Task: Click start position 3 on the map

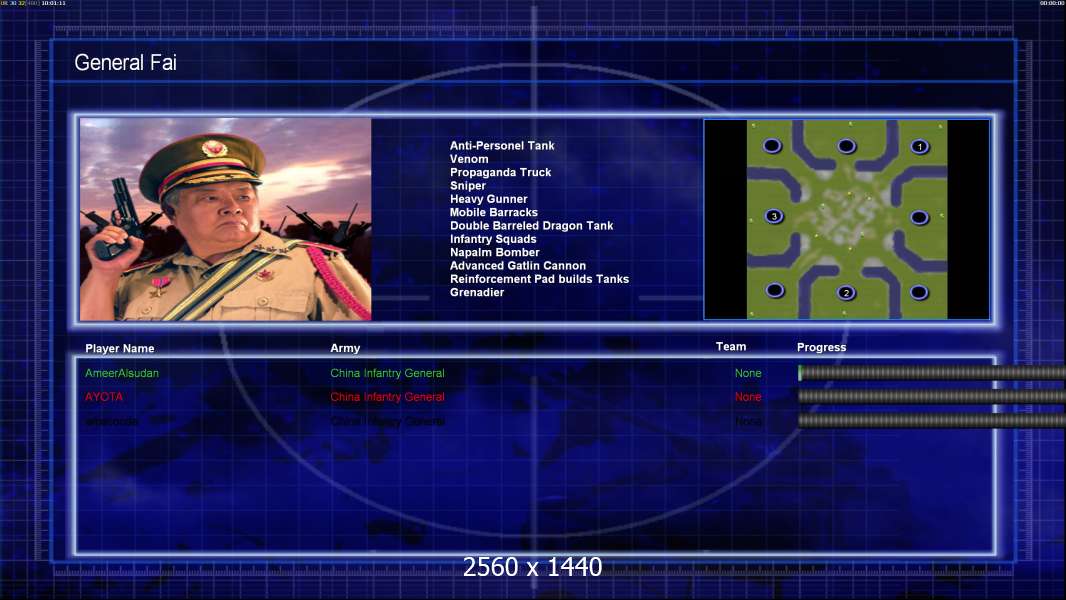Action: [x=774, y=216]
